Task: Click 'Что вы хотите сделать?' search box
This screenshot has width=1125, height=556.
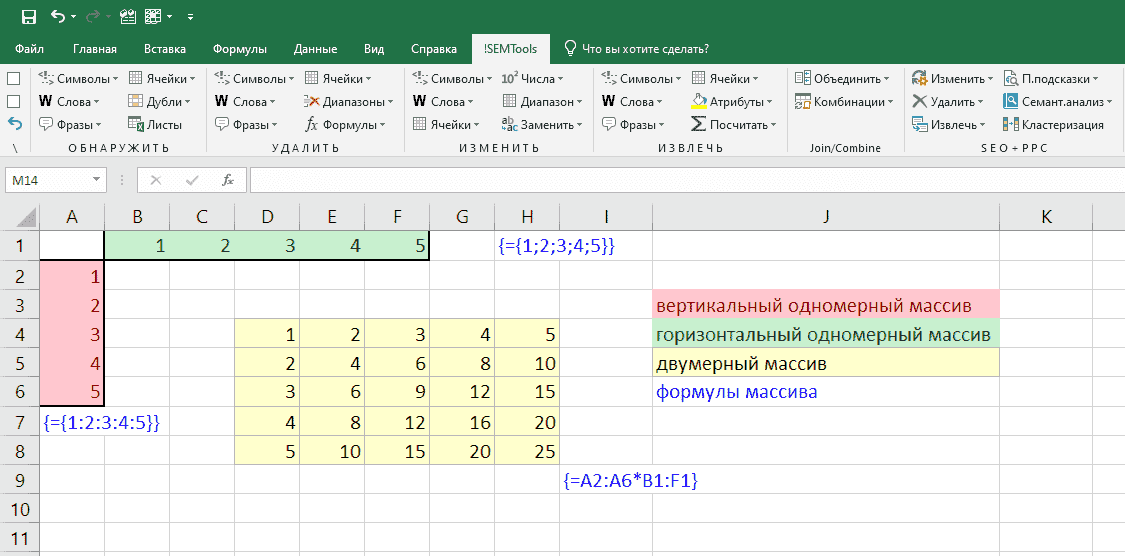Action: (x=645, y=49)
